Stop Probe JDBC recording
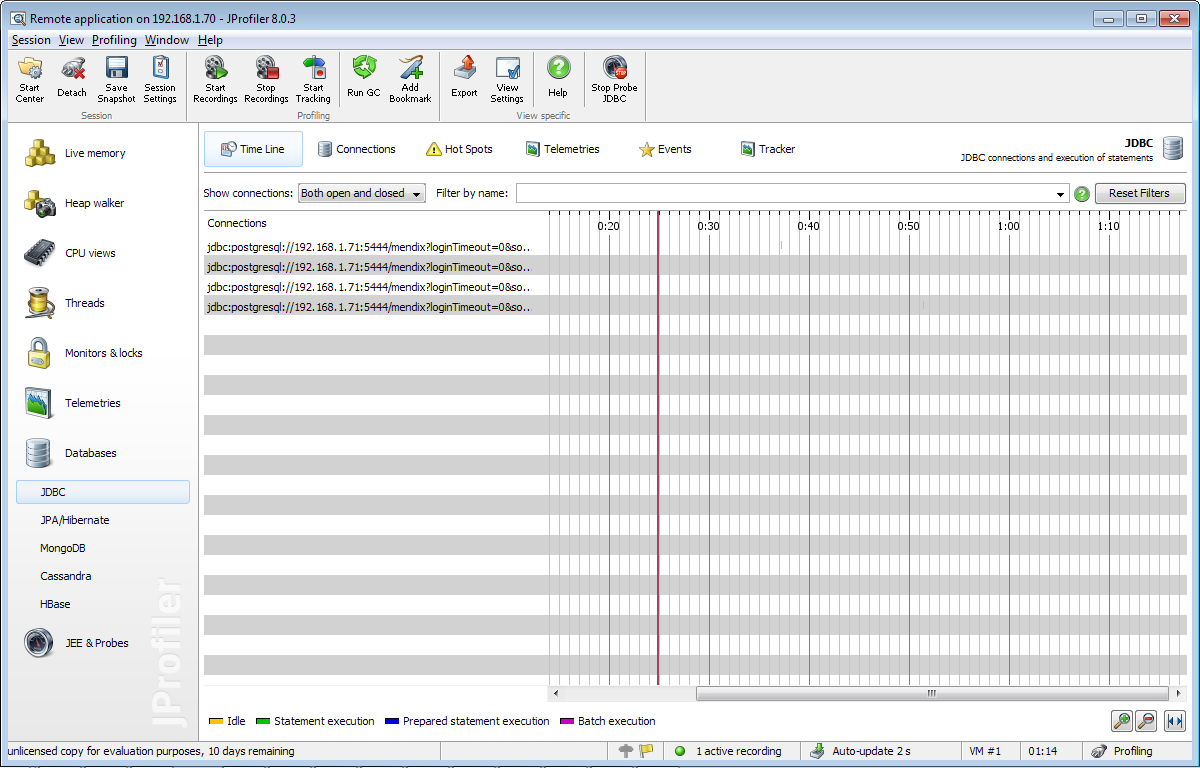1200x768 pixels. coord(614,79)
